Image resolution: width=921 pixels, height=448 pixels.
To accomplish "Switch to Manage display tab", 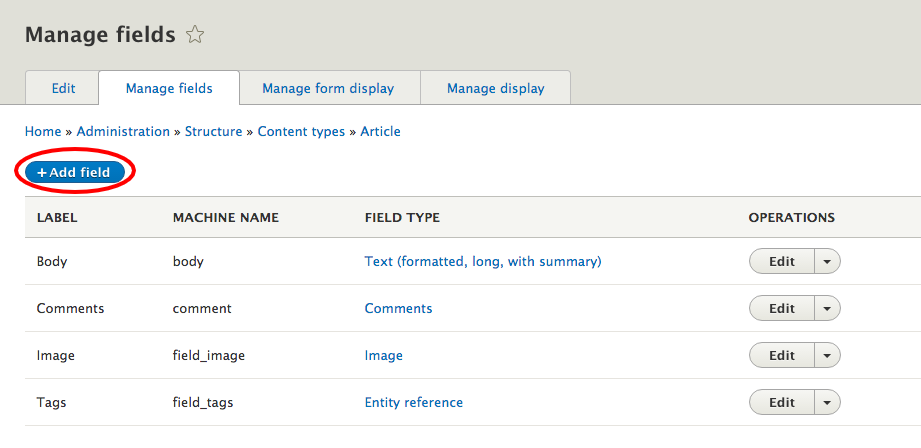I will (x=495, y=89).
